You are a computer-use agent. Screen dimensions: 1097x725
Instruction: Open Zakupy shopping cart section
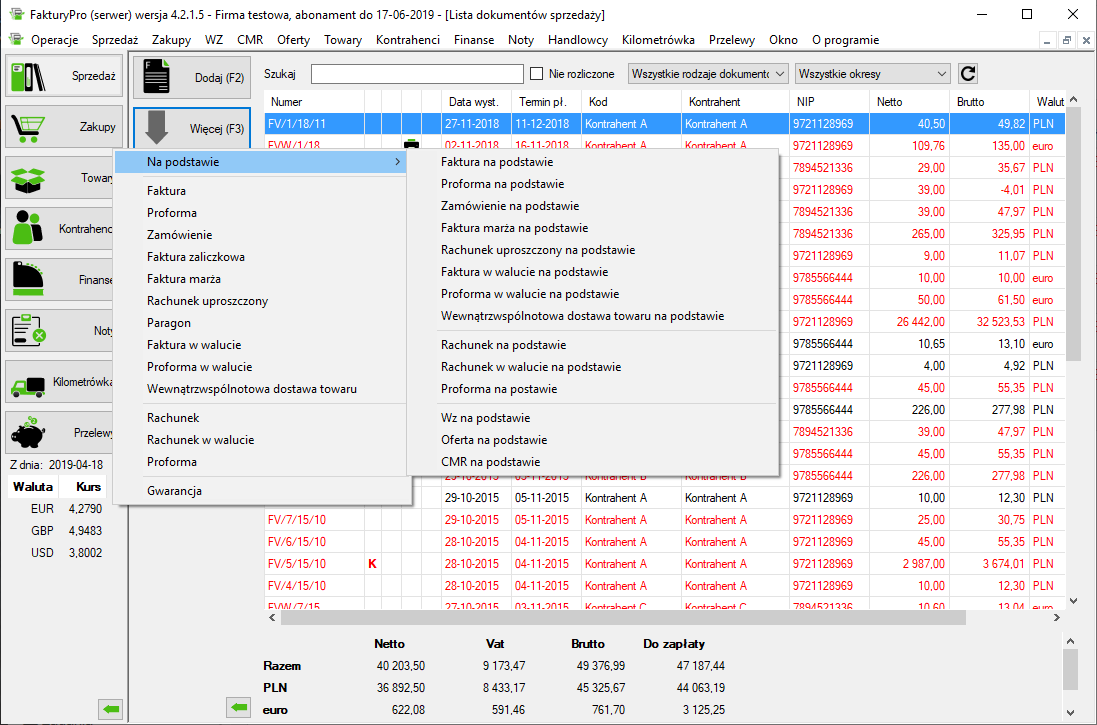64,127
